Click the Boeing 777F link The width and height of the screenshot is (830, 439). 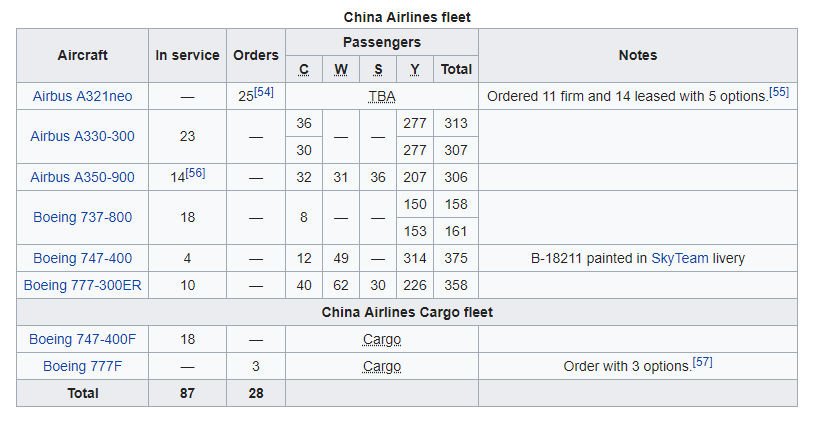[x=82, y=366]
